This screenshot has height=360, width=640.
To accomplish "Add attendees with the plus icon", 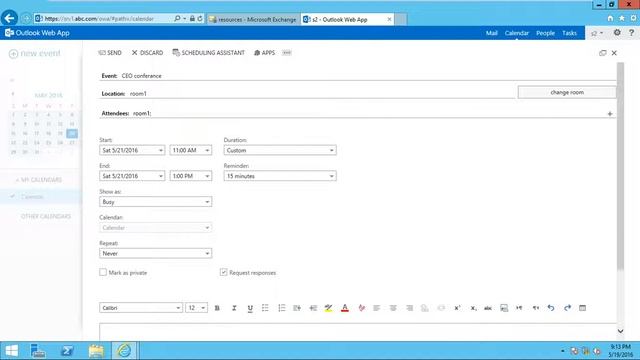I will [x=610, y=113].
